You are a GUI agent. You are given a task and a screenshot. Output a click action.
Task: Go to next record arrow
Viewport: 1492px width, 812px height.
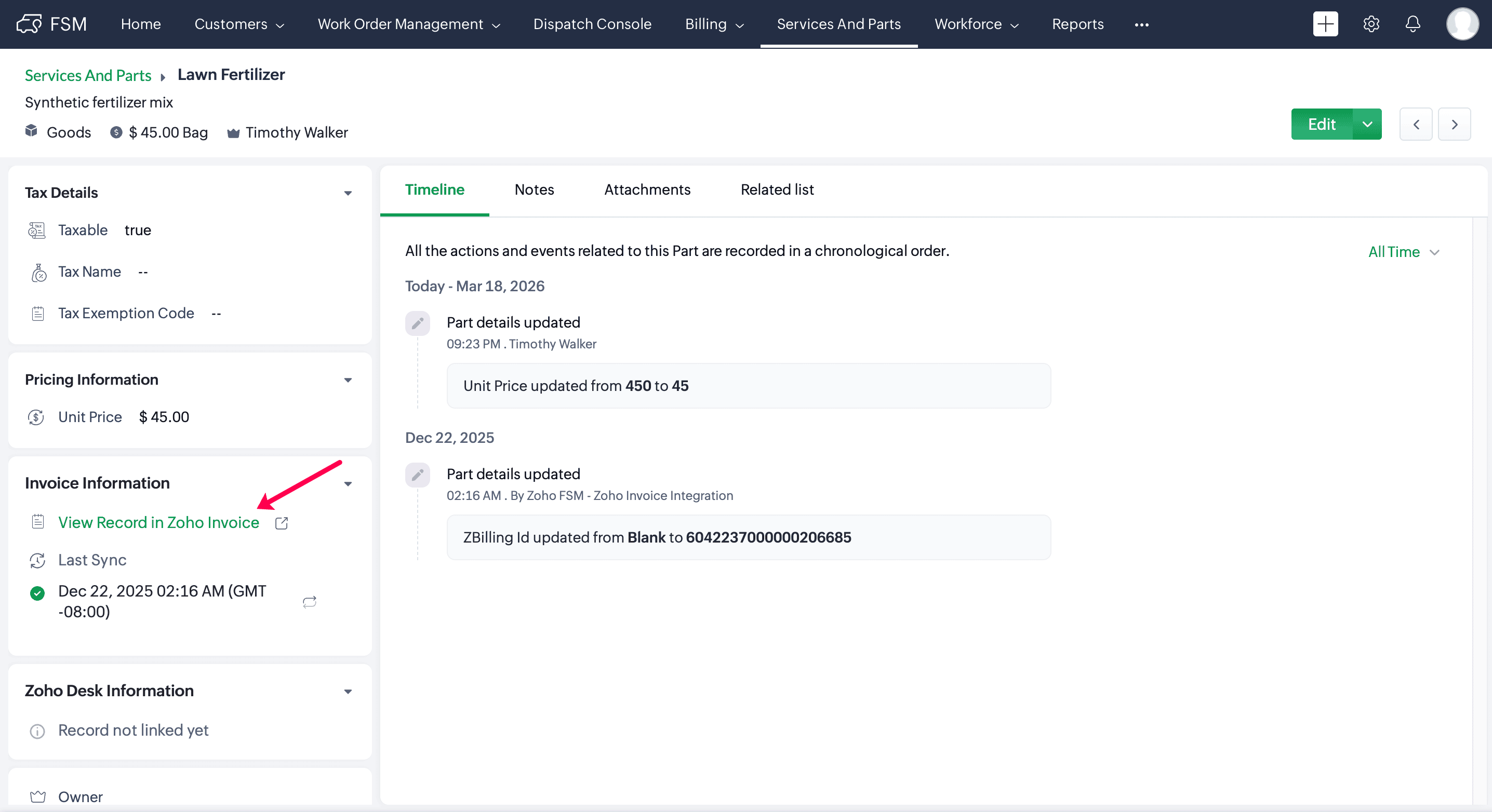(1454, 125)
